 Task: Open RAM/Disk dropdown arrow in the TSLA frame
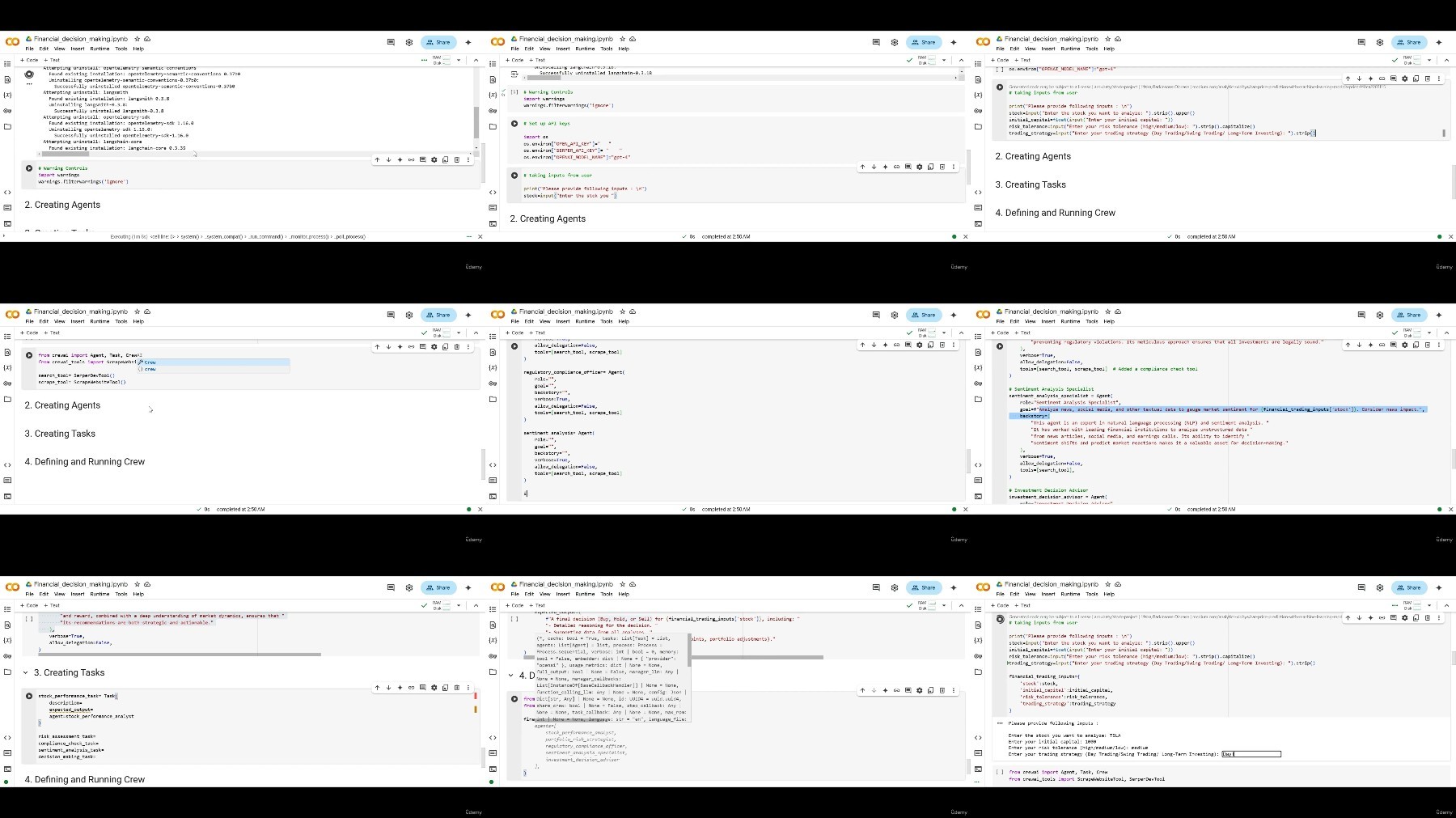tap(1429, 605)
